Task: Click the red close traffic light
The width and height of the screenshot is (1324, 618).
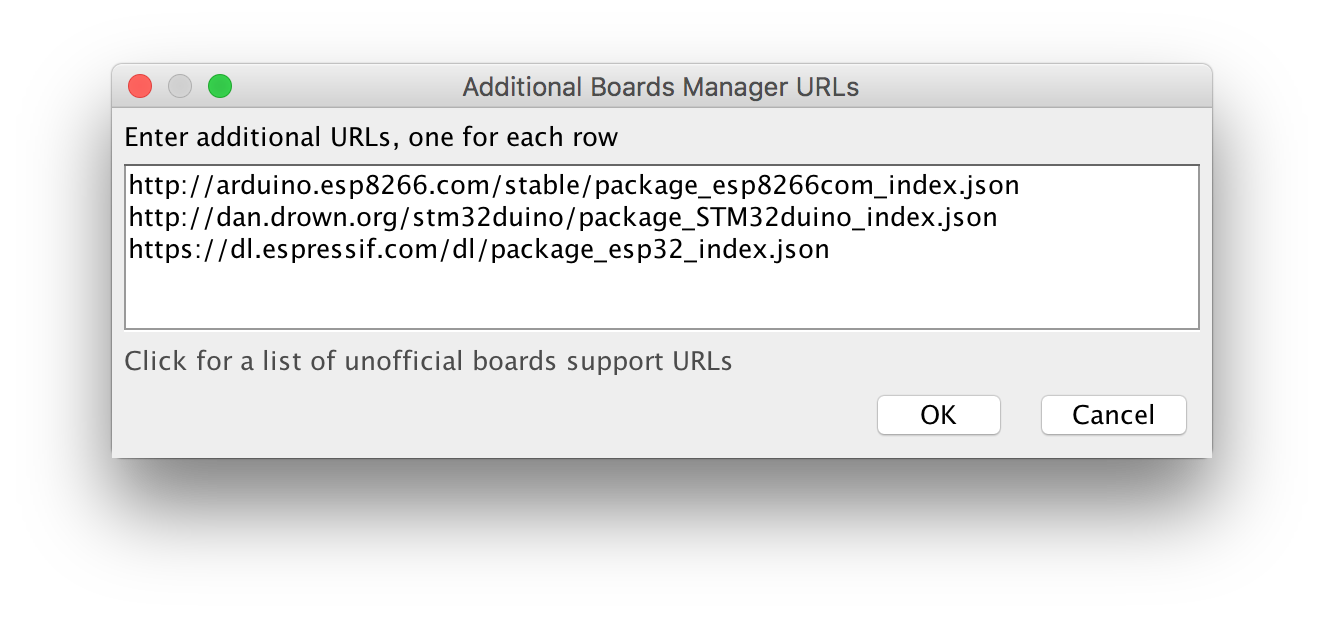Action: point(139,86)
